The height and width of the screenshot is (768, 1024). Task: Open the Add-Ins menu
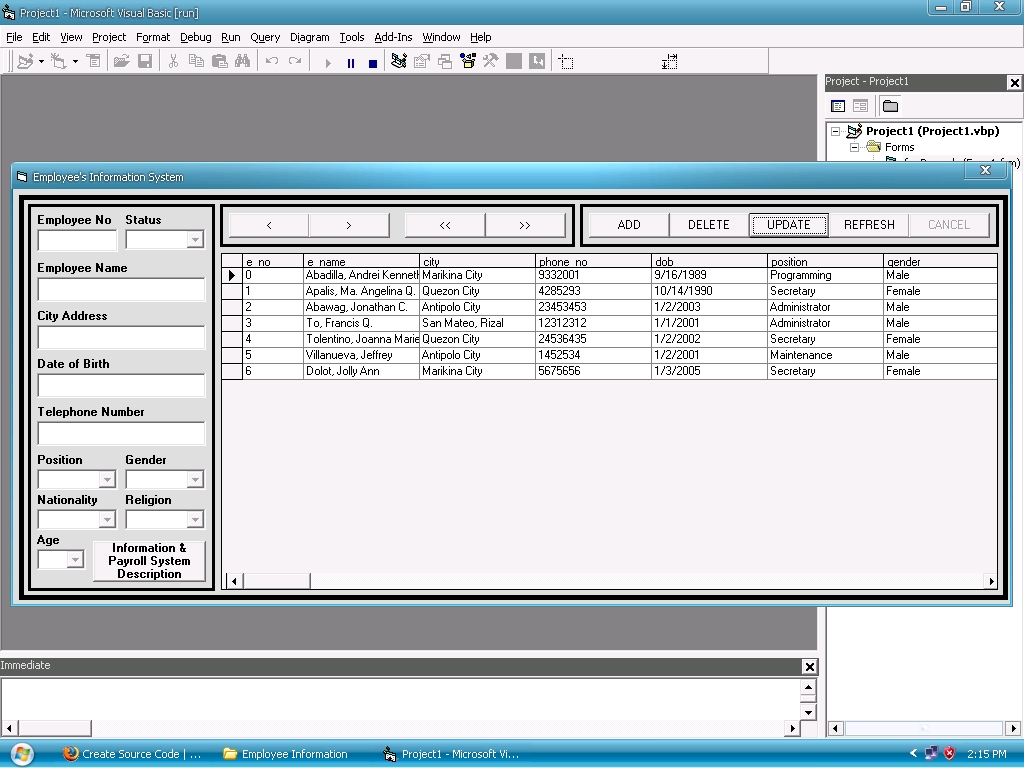pos(393,37)
